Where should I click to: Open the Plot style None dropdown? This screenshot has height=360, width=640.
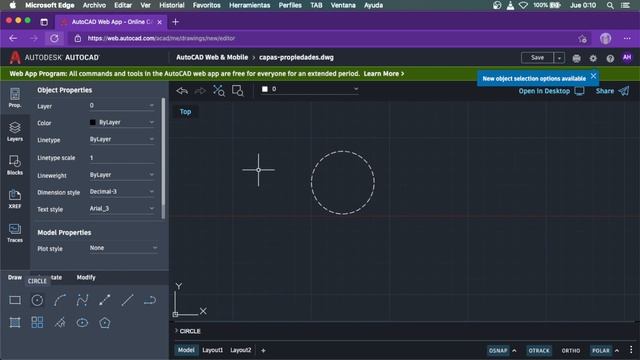123,248
